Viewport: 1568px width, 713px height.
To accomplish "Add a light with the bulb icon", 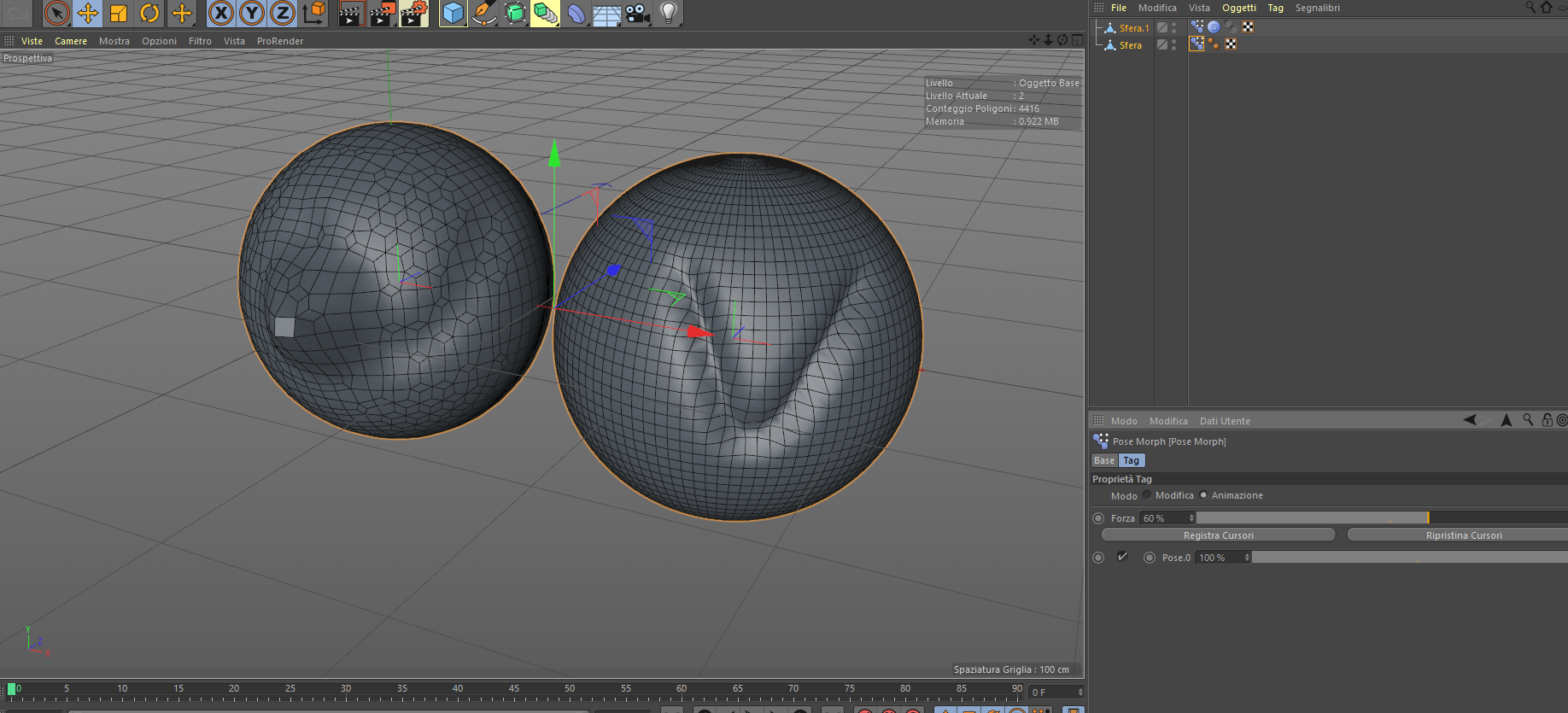I will [669, 13].
